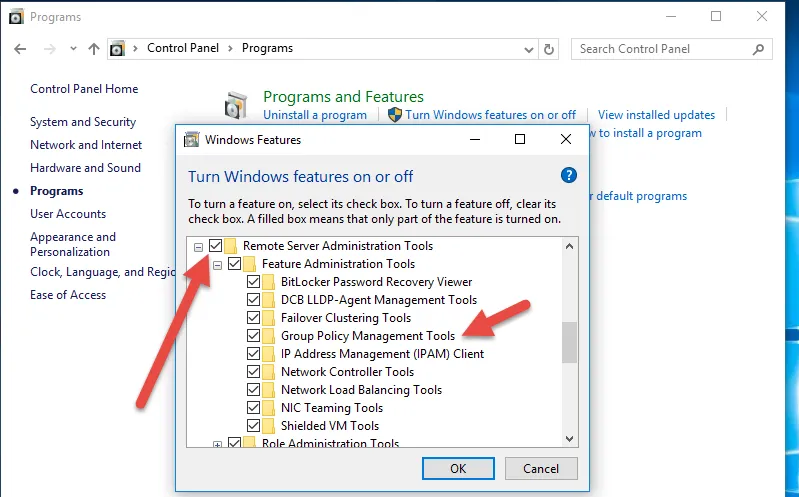Click the blue help question mark icon
Image resolution: width=799 pixels, height=497 pixels.
pos(569,176)
